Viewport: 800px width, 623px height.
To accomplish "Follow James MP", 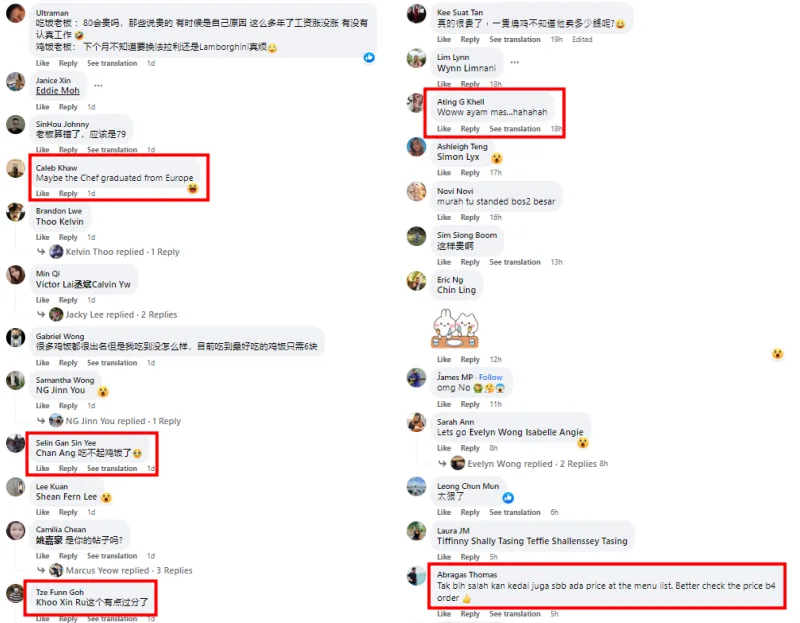I will pos(490,377).
